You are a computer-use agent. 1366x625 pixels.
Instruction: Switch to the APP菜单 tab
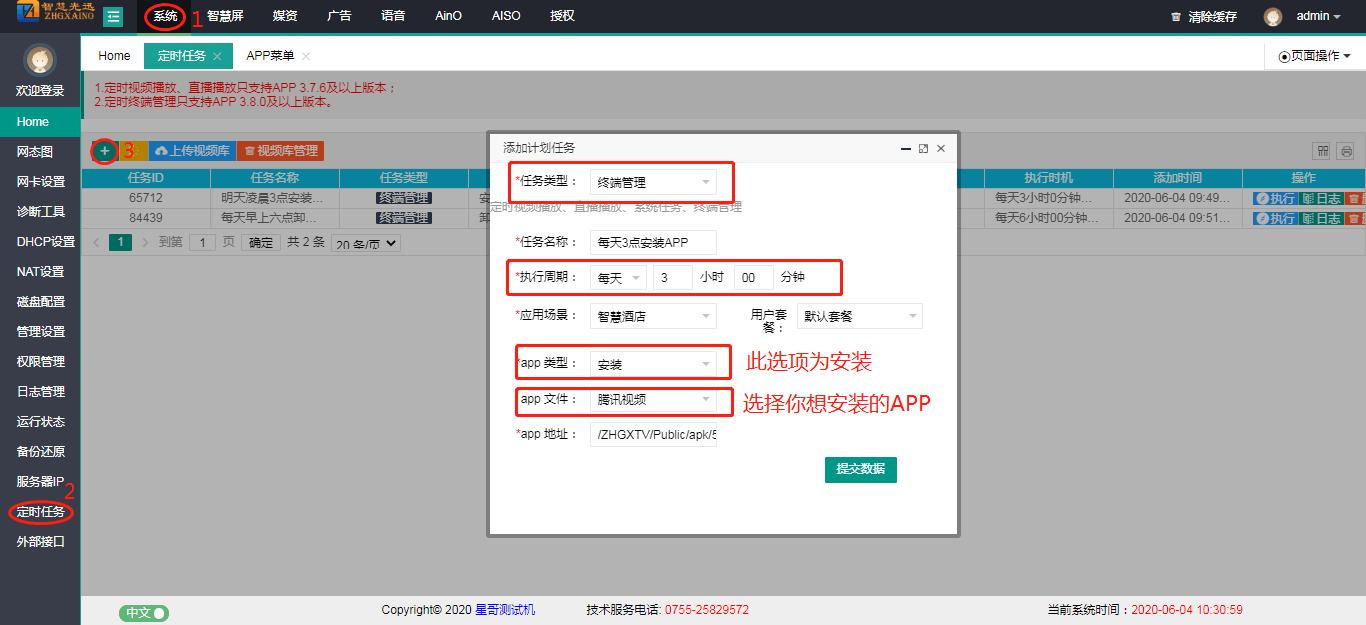(x=270, y=56)
